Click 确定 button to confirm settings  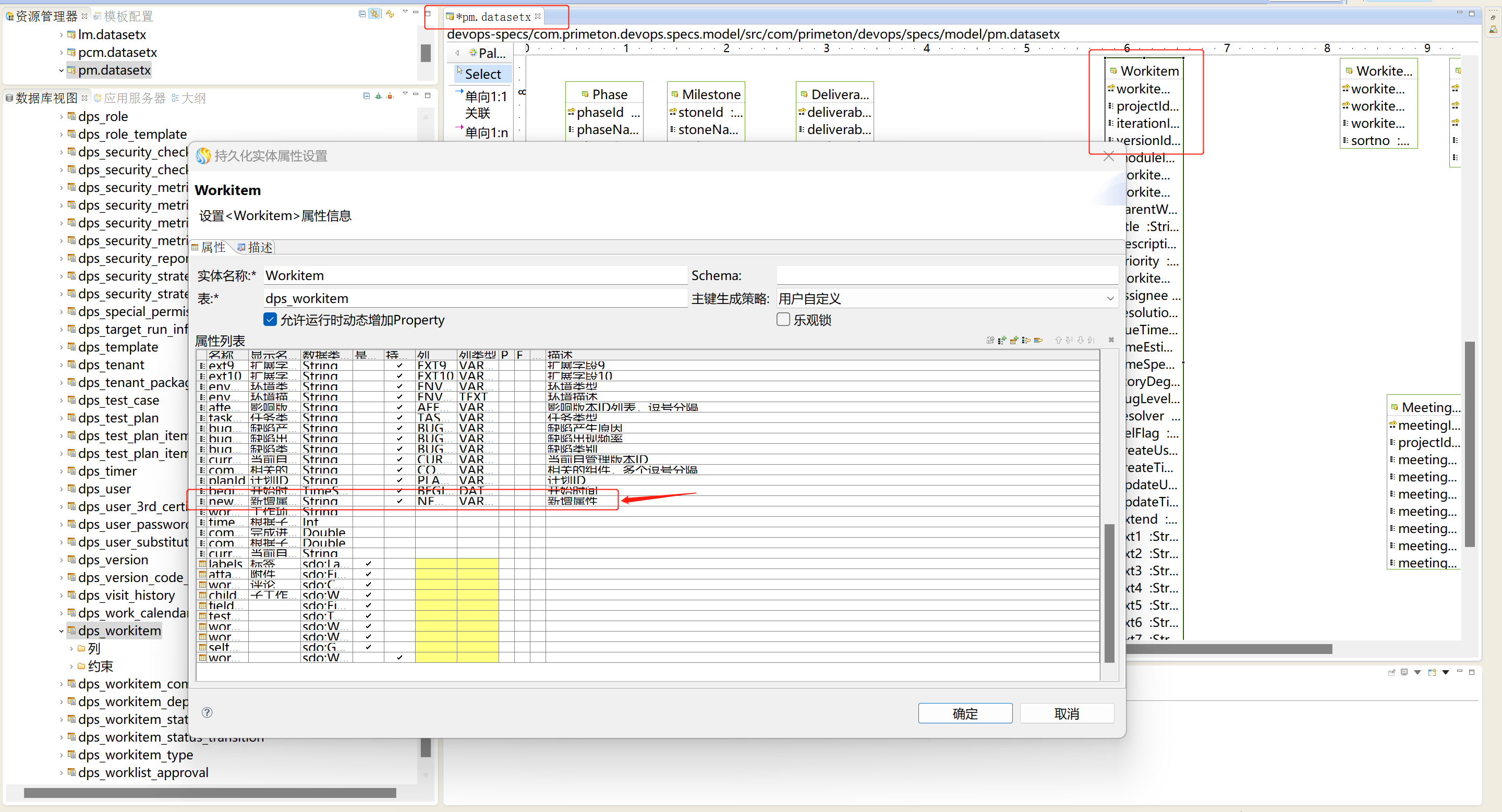point(966,714)
